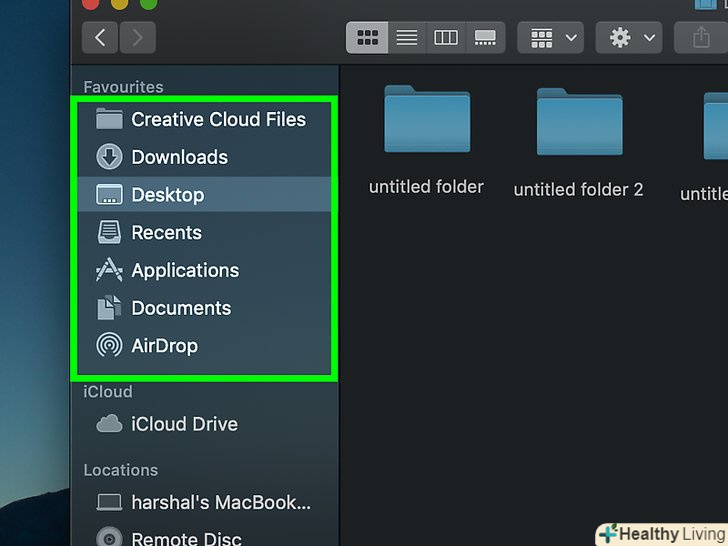Image resolution: width=728 pixels, height=546 pixels.
Task: Click the Share toolbar button
Action: click(x=701, y=38)
